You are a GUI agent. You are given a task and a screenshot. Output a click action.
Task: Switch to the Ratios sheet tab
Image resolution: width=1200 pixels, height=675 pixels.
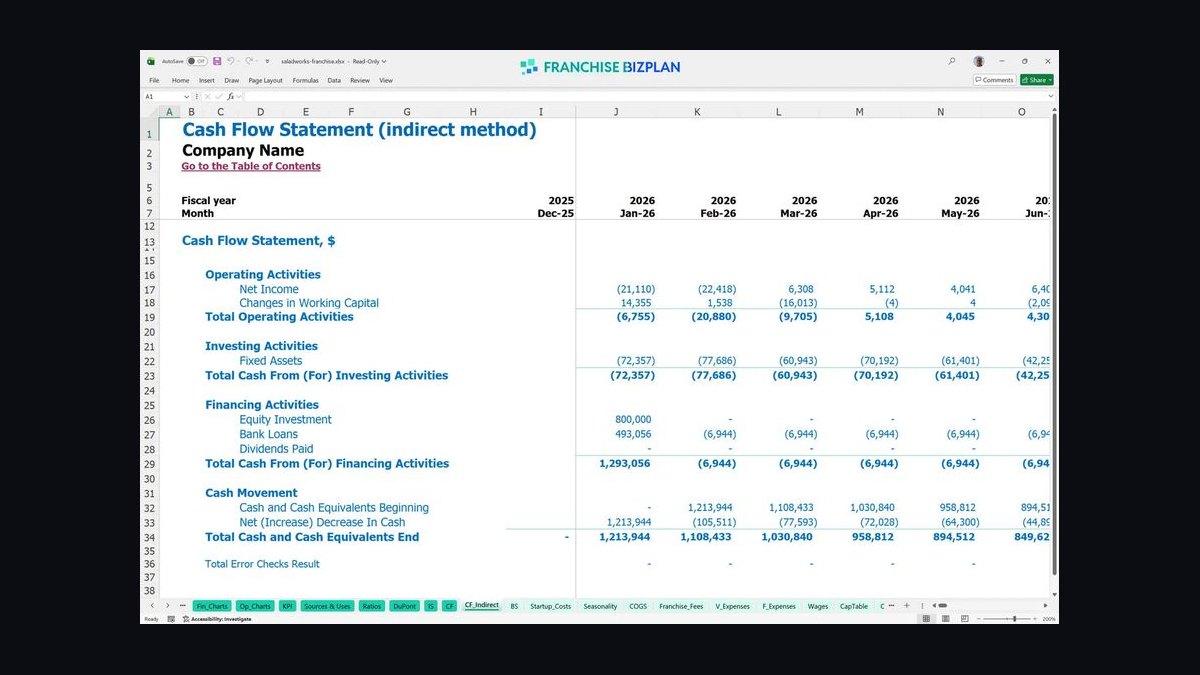[x=371, y=606]
